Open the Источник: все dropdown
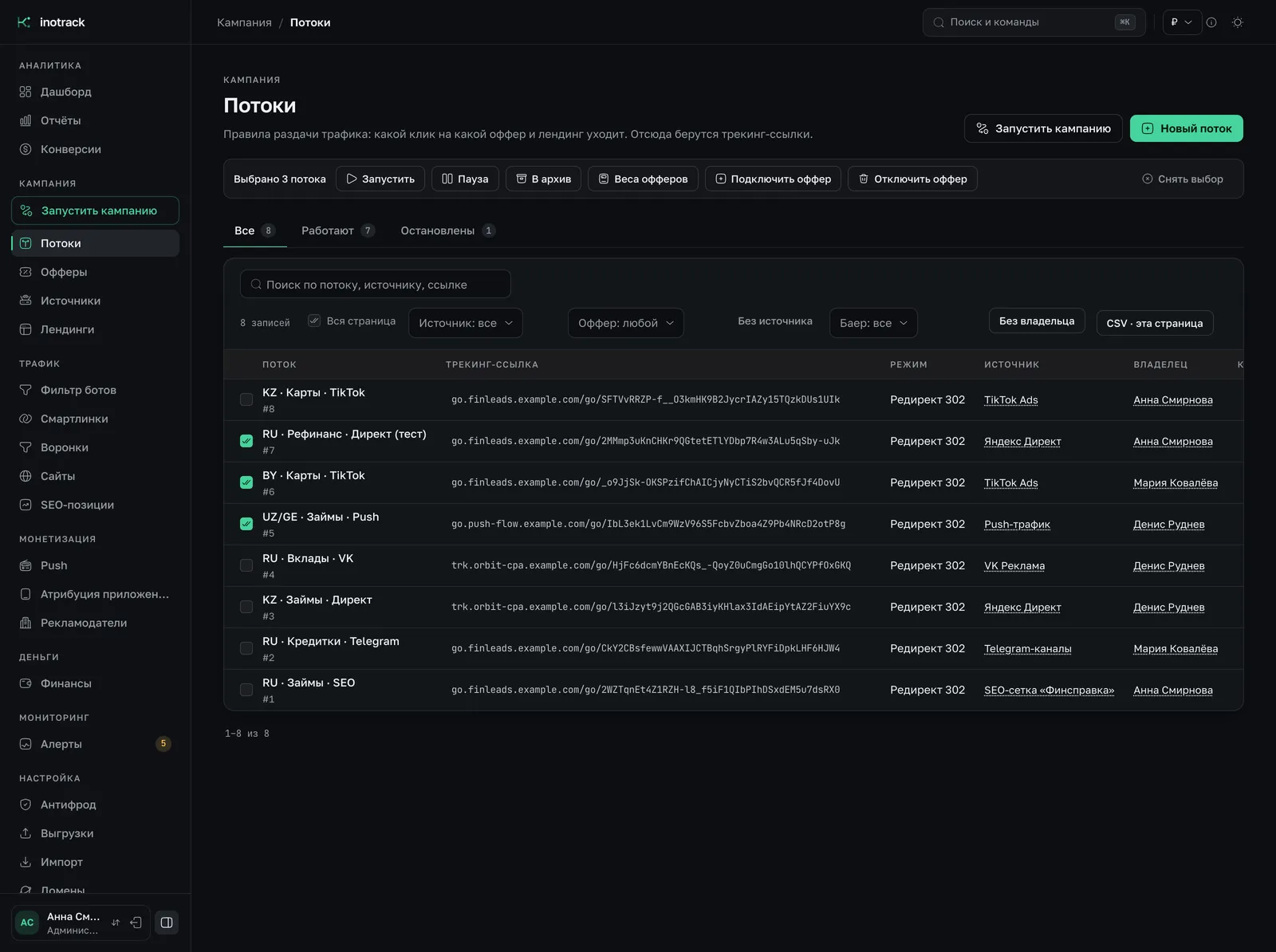 point(466,323)
